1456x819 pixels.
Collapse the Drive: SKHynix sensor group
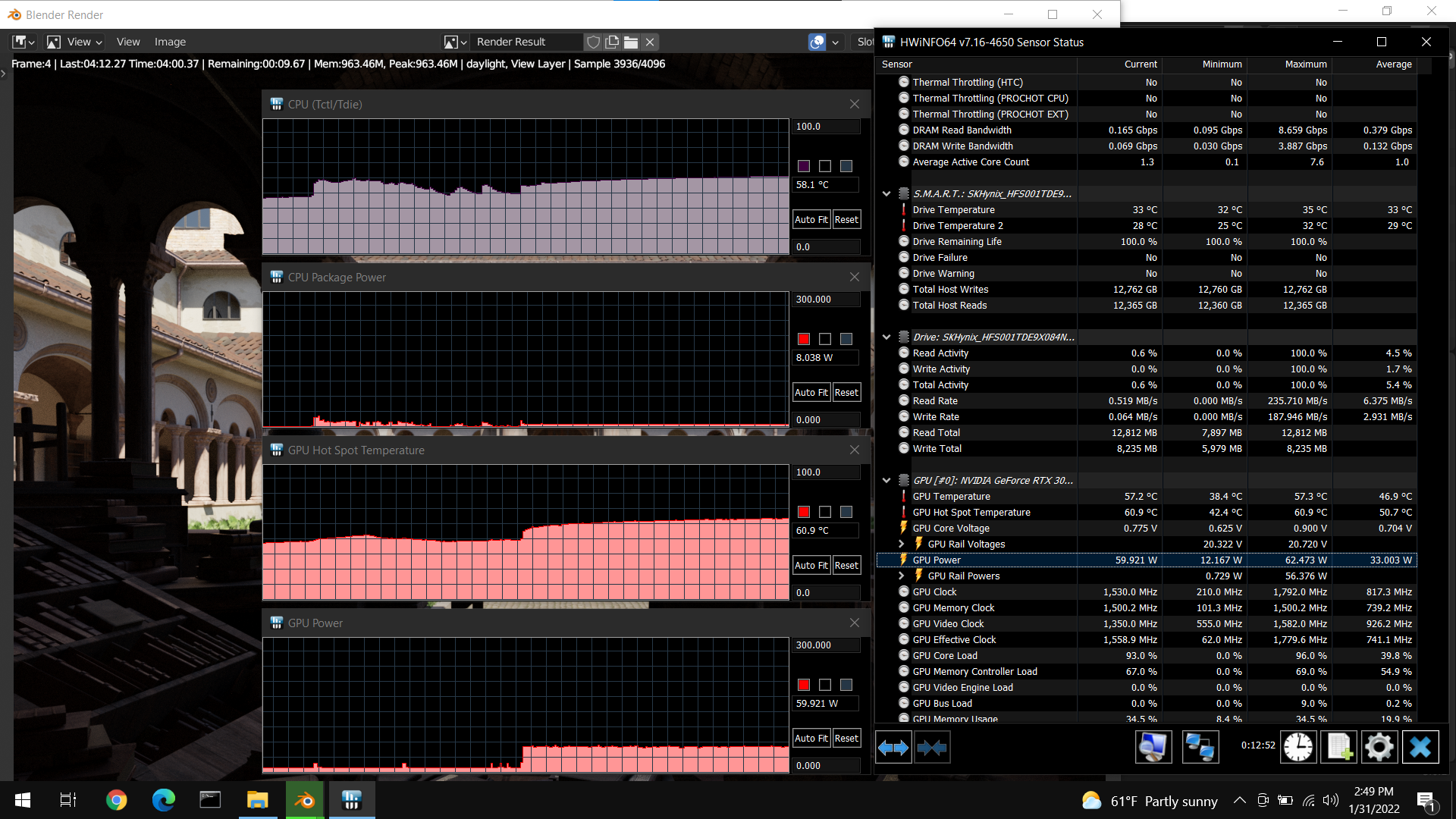pos(886,337)
